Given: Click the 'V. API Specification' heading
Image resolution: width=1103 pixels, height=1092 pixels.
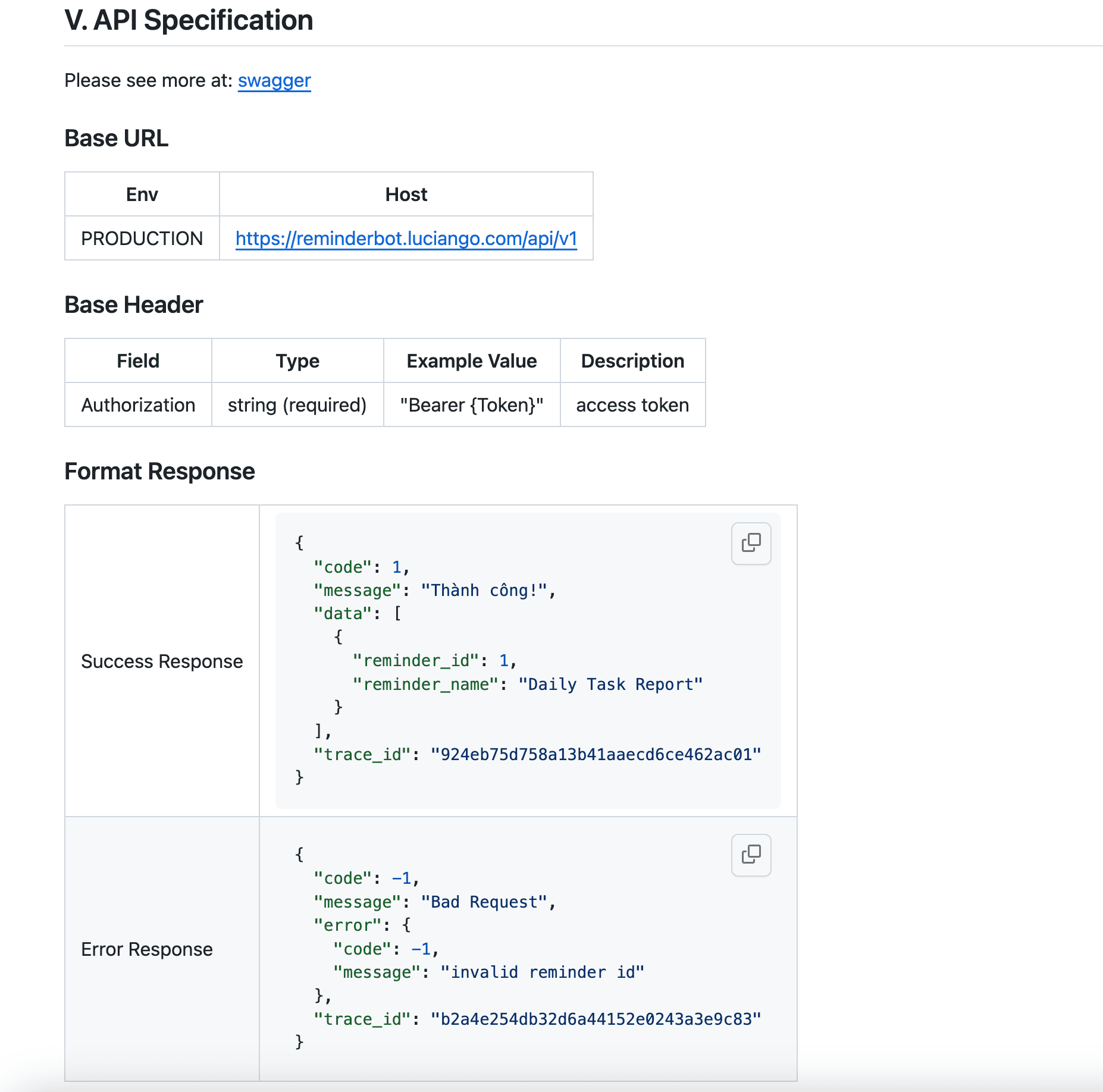Looking at the screenshot, I should 189,20.
